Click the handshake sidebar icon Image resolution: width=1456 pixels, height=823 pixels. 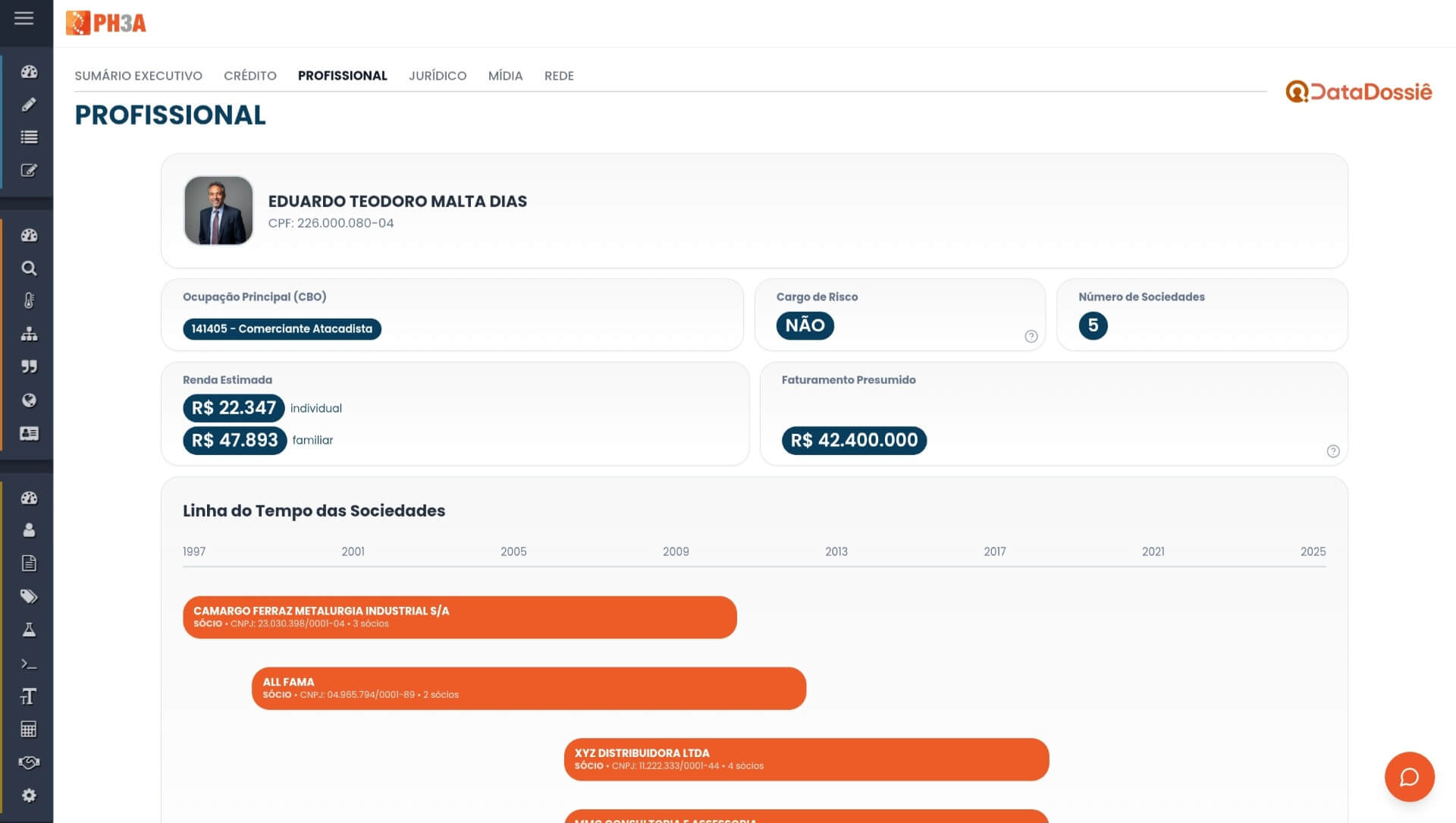29,762
